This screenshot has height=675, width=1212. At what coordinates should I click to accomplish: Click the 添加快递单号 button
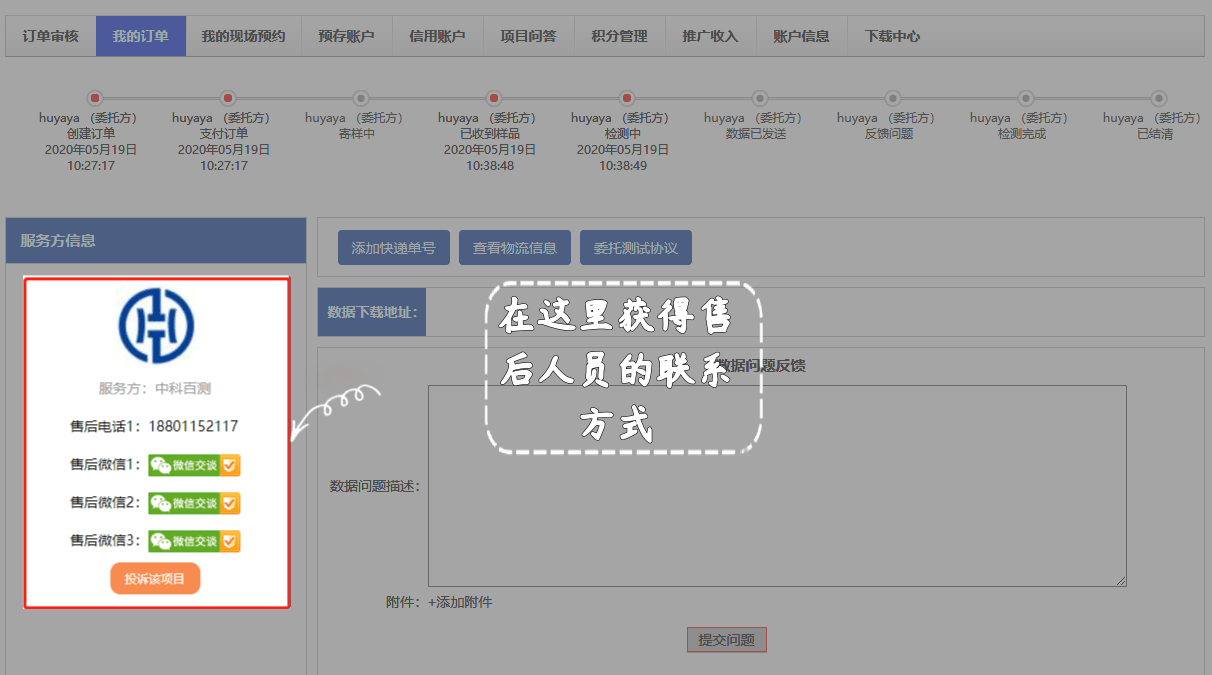pyautogui.click(x=393, y=248)
